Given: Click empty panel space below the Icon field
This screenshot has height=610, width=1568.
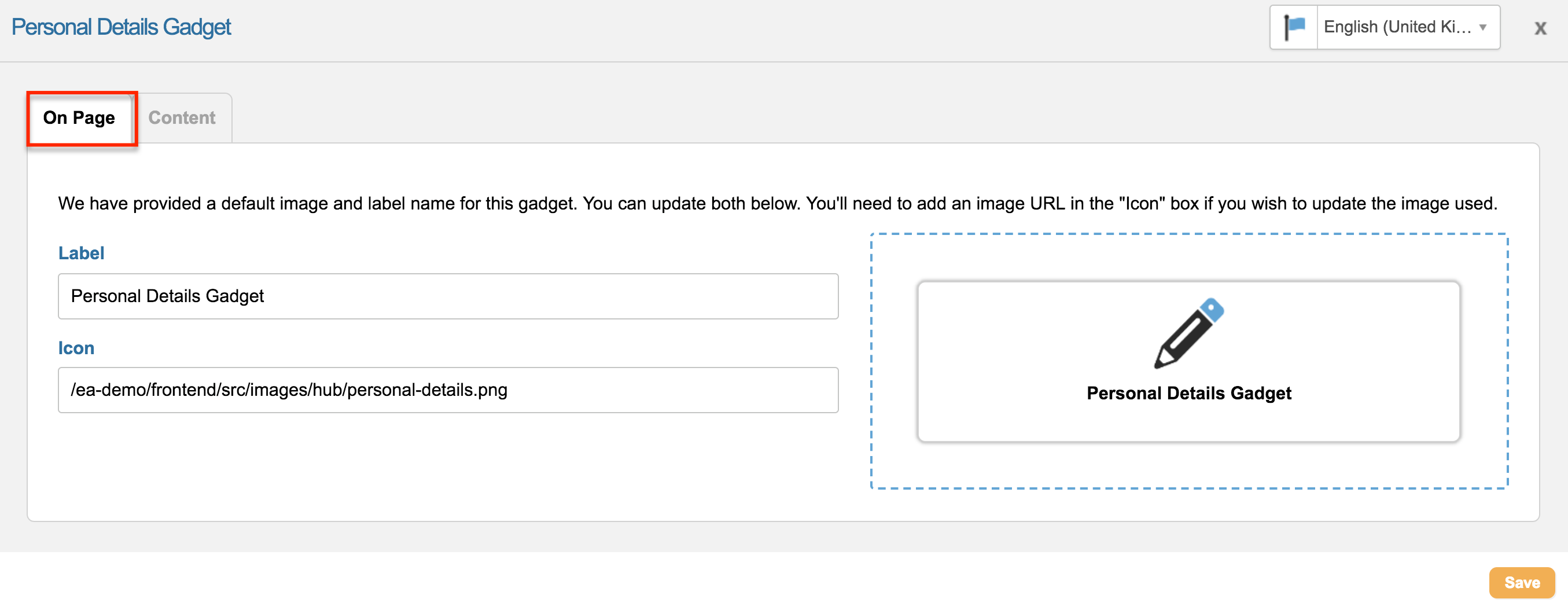Looking at the screenshot, I should coord(447,469).
